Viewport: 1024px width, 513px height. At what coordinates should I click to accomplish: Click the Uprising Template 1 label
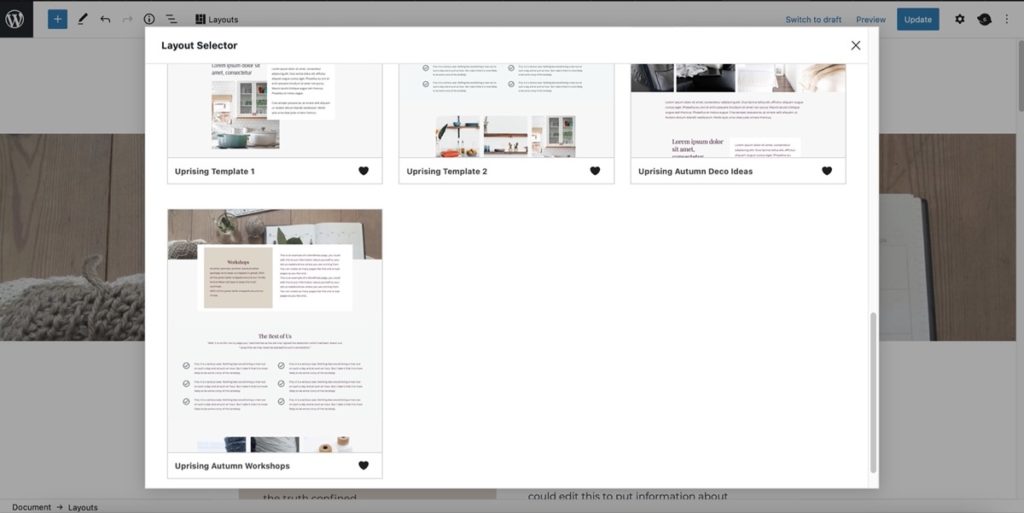[215, 171]
